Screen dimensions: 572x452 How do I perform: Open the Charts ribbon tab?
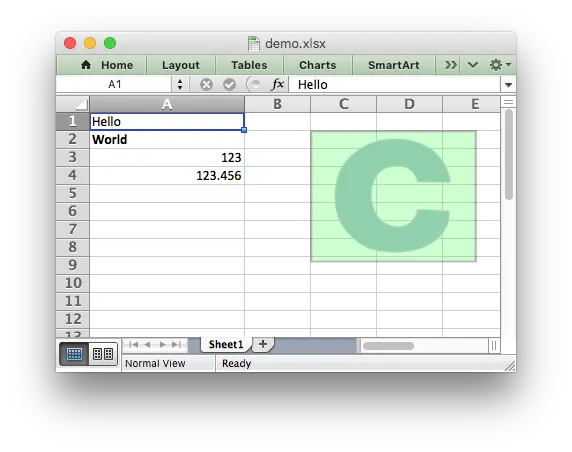click(317, 65)
